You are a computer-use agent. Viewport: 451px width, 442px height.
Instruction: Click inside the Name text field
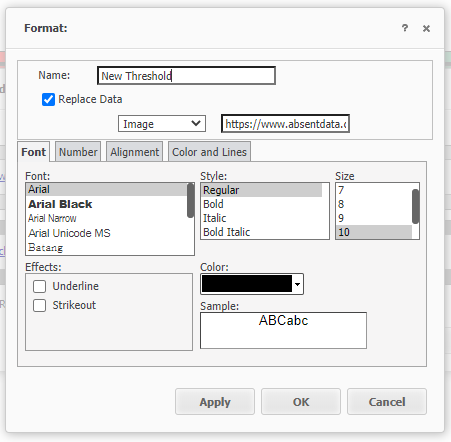pyautogui.click(x=186, y=76)
